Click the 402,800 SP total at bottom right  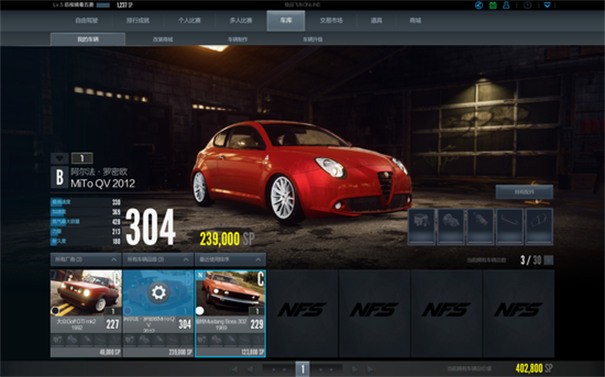(534, 369)
